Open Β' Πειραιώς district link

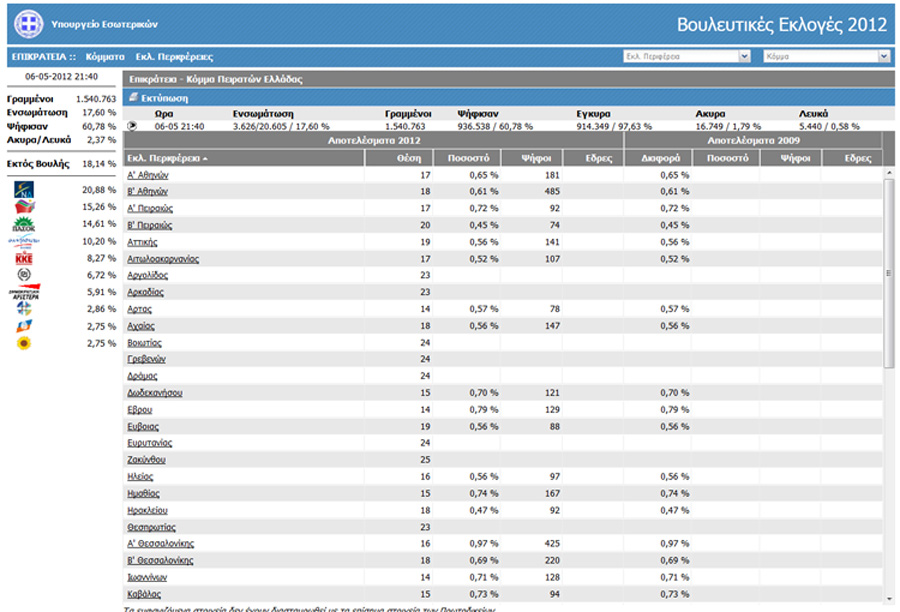149,225
